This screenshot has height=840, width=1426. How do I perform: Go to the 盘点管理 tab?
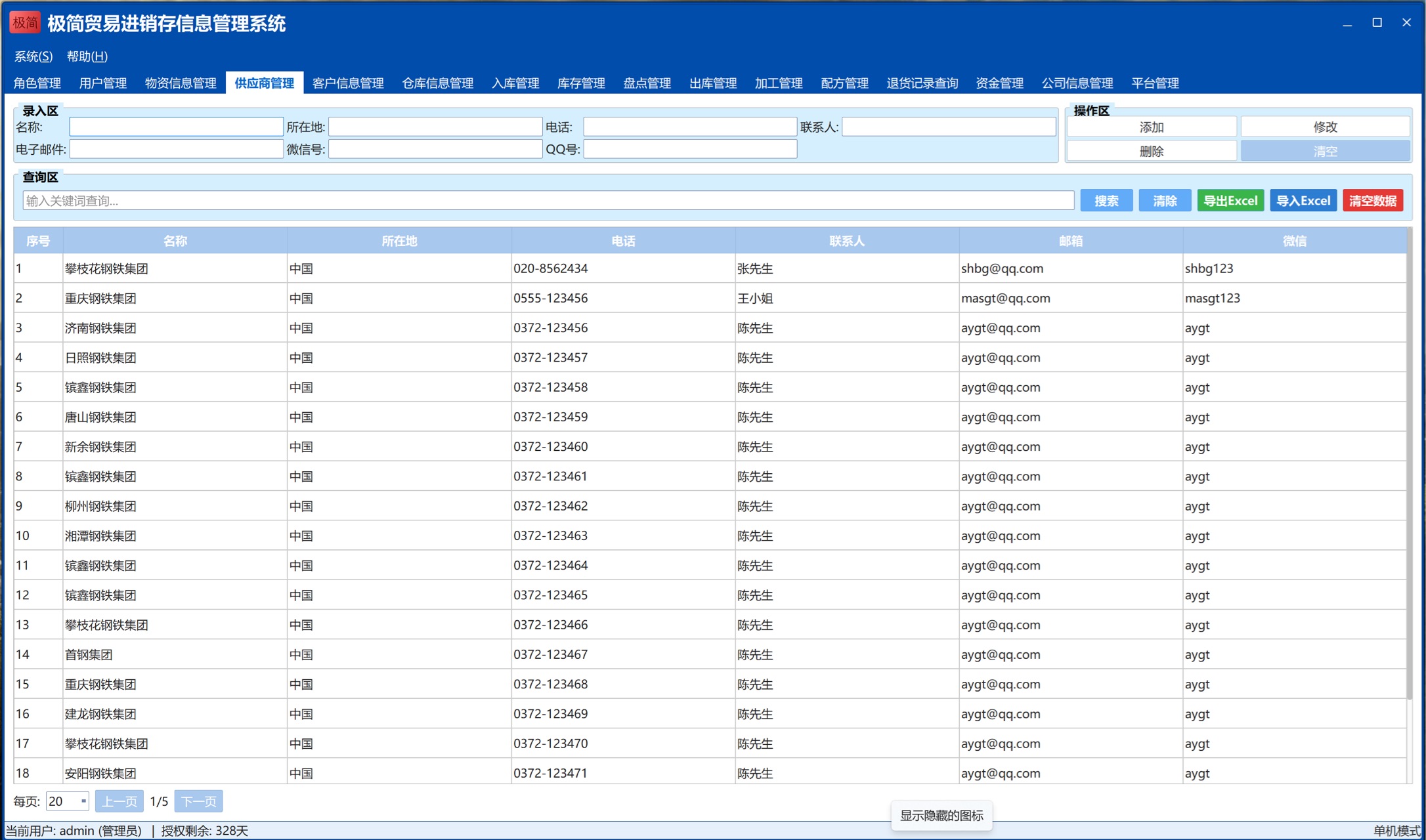[x=647, y=83]
